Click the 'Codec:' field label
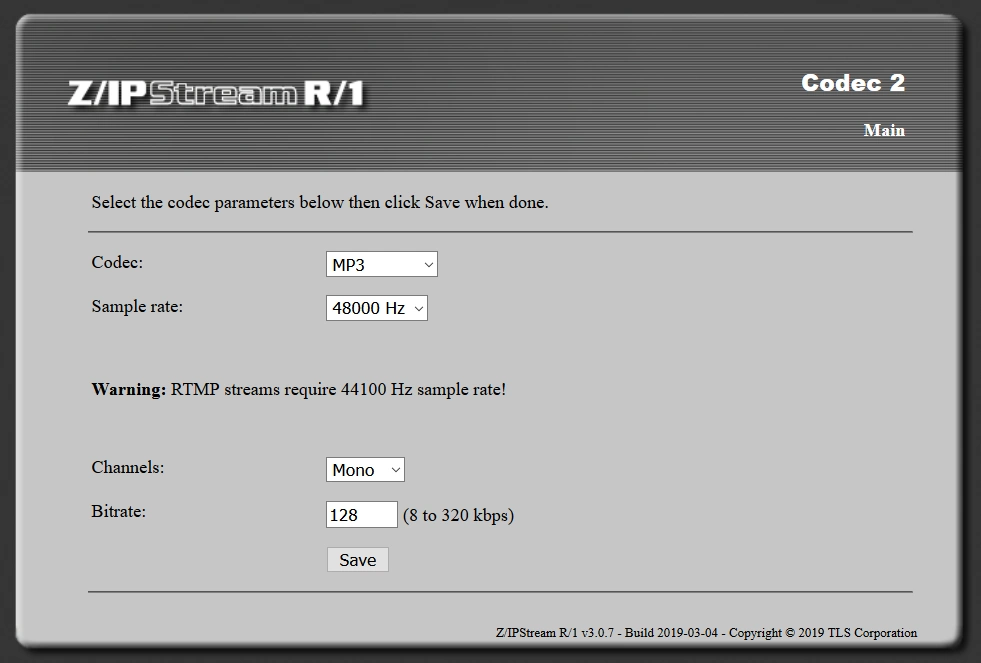 click(117, 262)
